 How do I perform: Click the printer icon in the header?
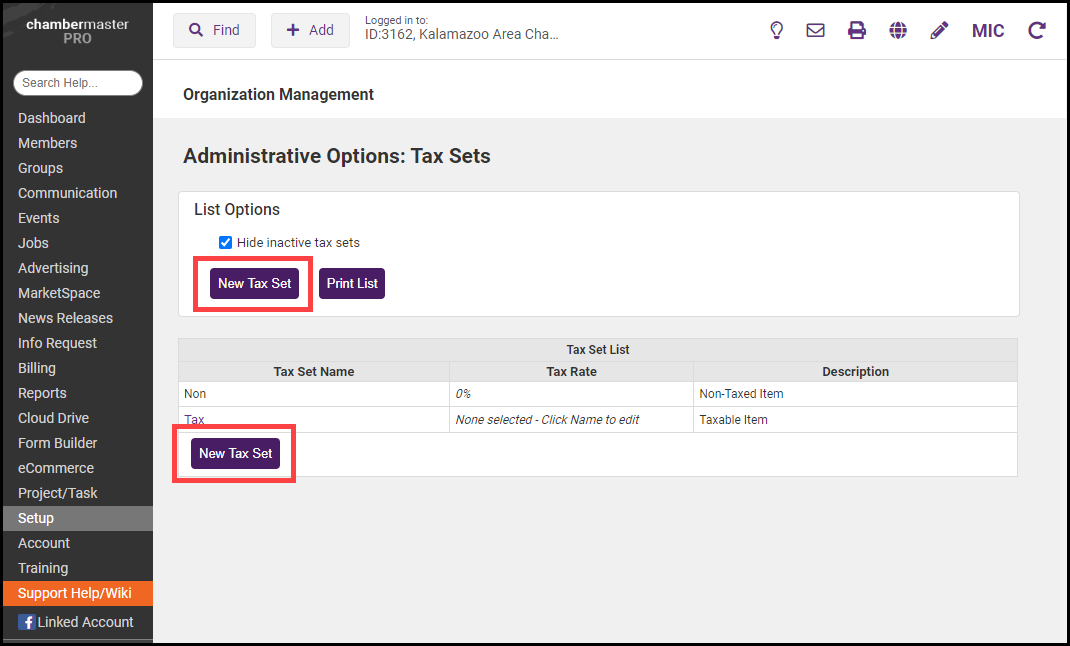pyautogui.click(x=857, y=30)
